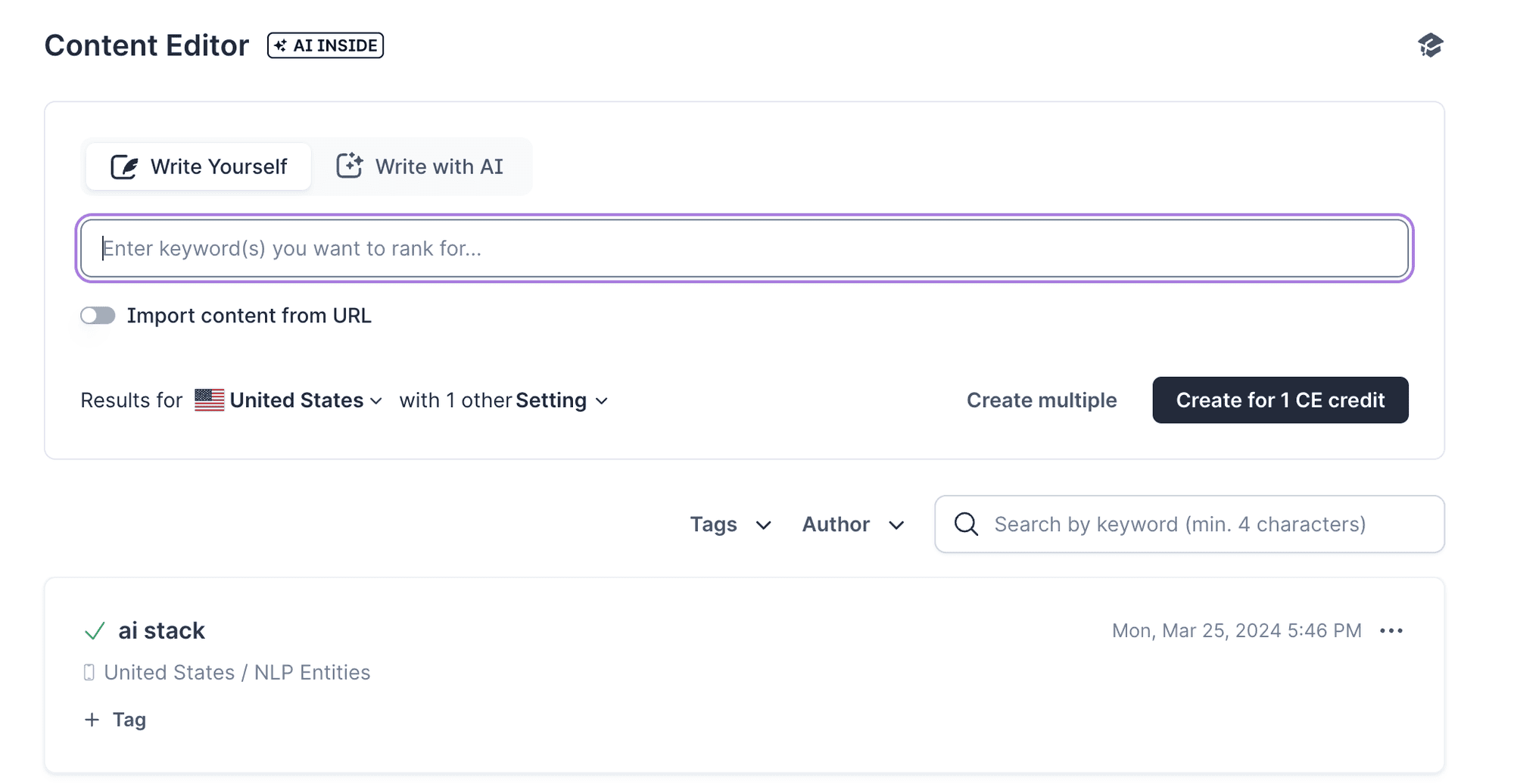Click the Write with AI sparkle icon
The width and height of the screenshot is (1514, 784).
[349, 166]
